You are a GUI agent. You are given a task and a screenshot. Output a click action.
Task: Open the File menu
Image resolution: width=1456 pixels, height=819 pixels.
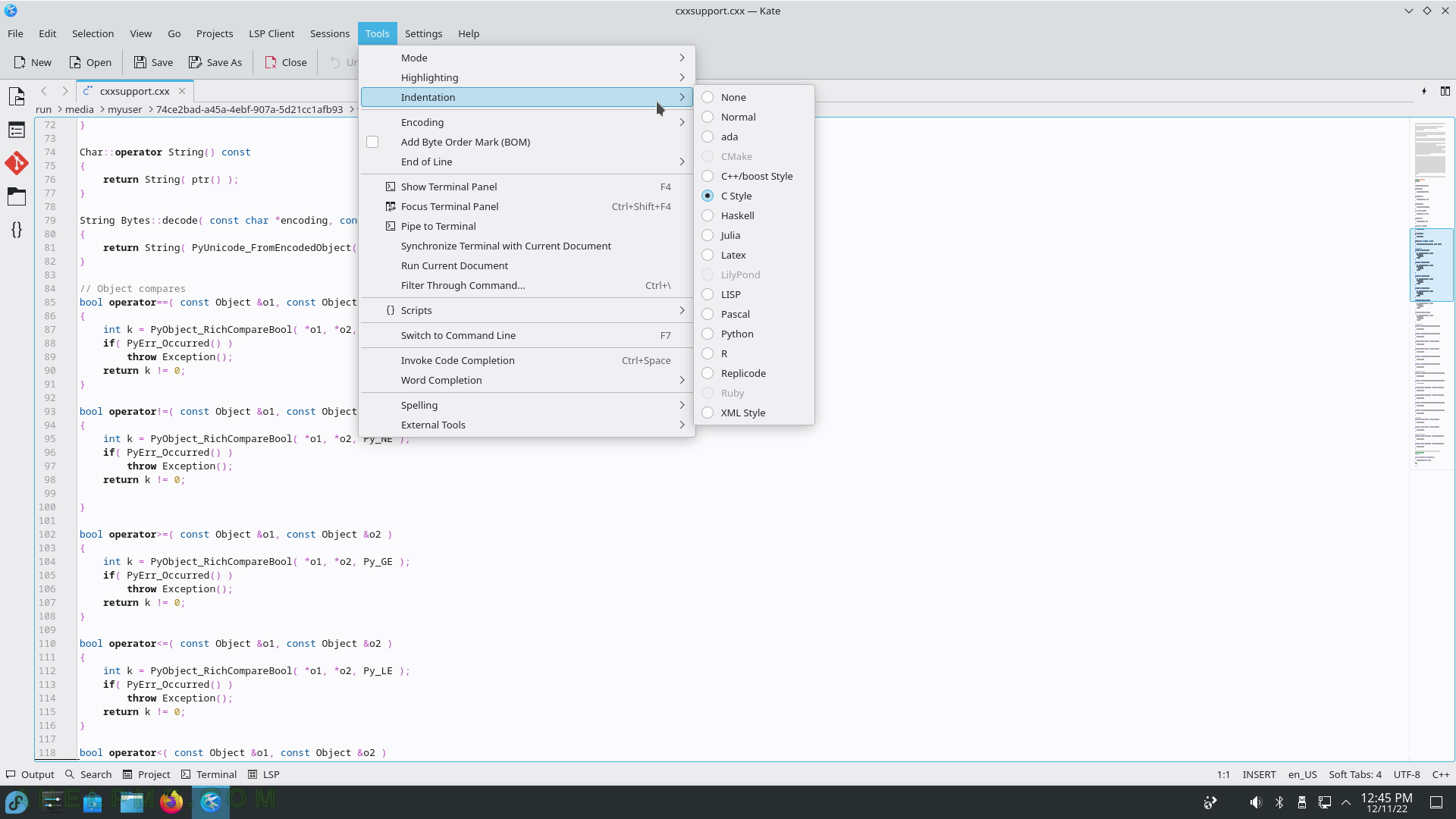(x=15, y=33)
